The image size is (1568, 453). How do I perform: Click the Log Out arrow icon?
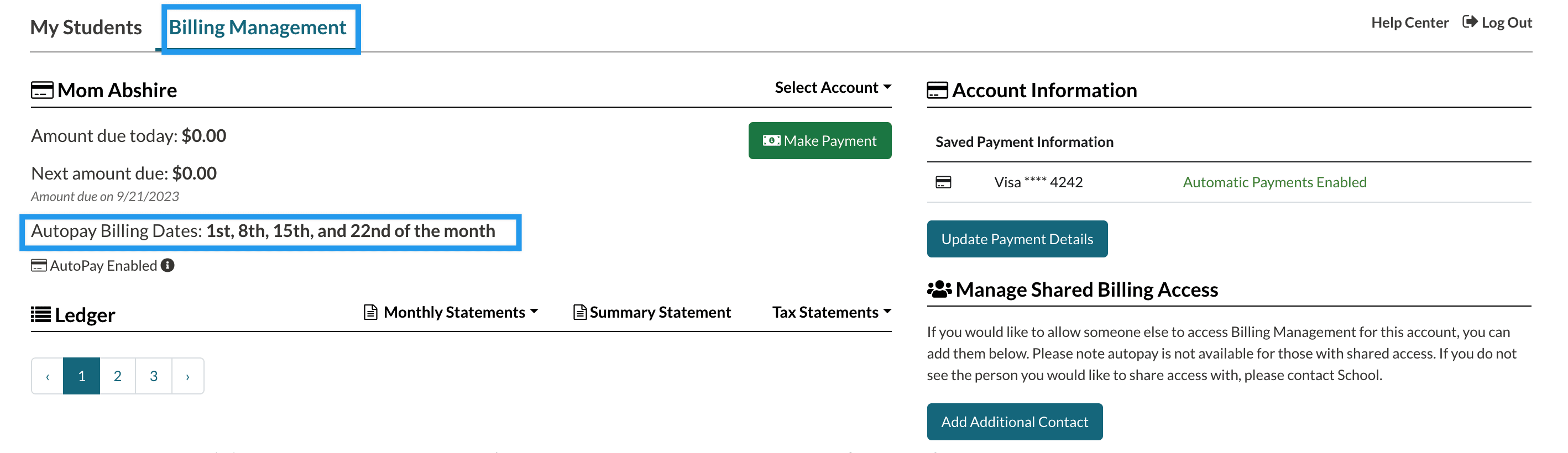click(x=1470, y=23)
